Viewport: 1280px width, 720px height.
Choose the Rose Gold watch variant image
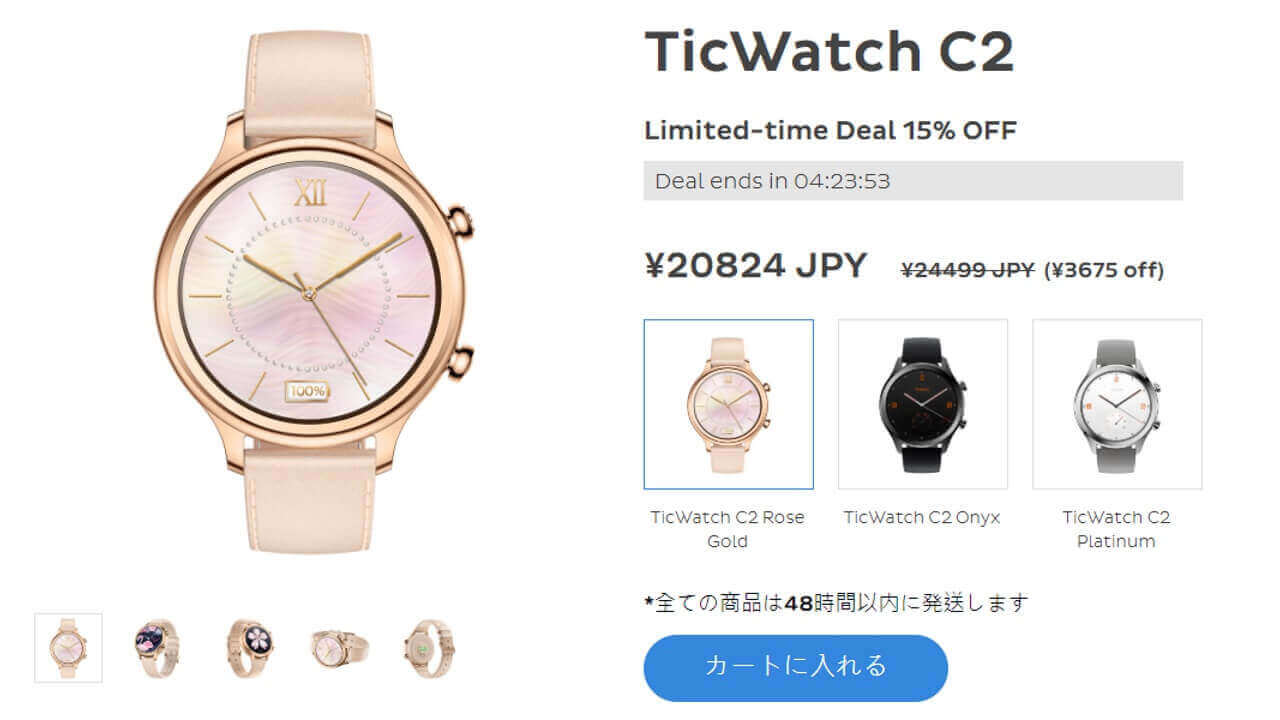tap(729, 404)
